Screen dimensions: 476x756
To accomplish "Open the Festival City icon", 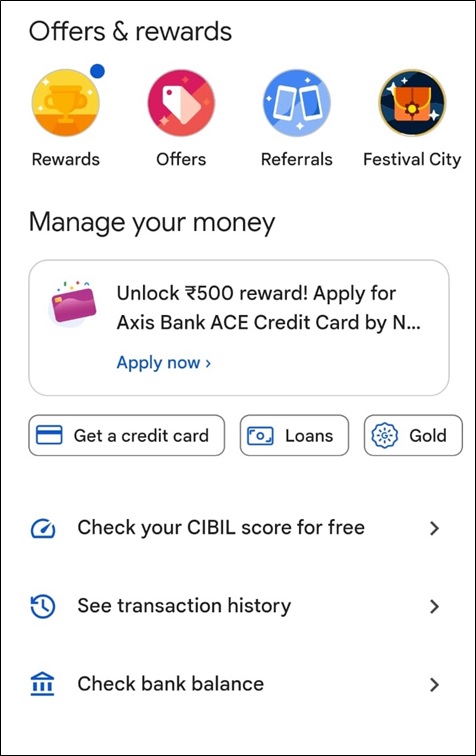I will tap(412, 103).
